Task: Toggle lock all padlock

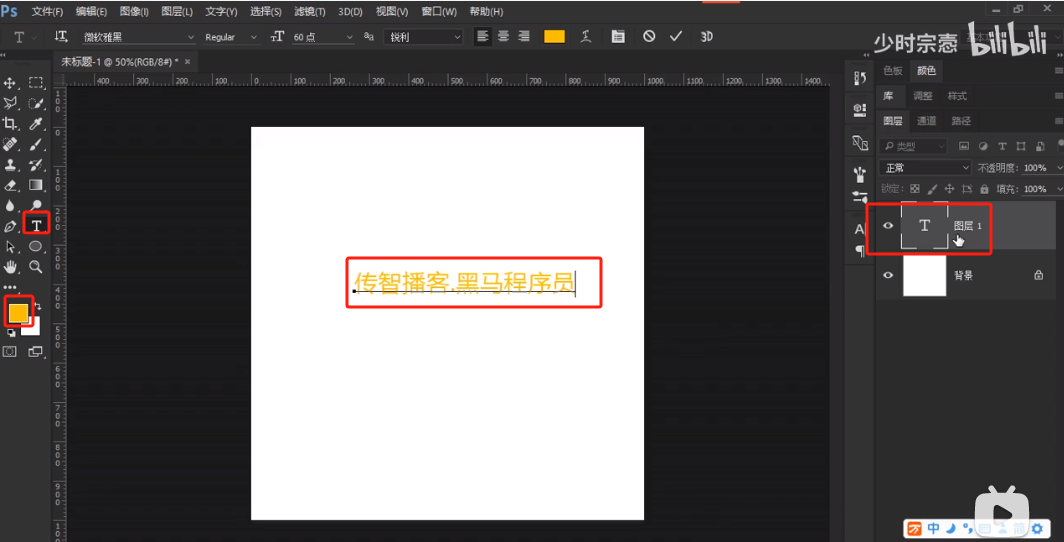Action: tap(984, 189)
